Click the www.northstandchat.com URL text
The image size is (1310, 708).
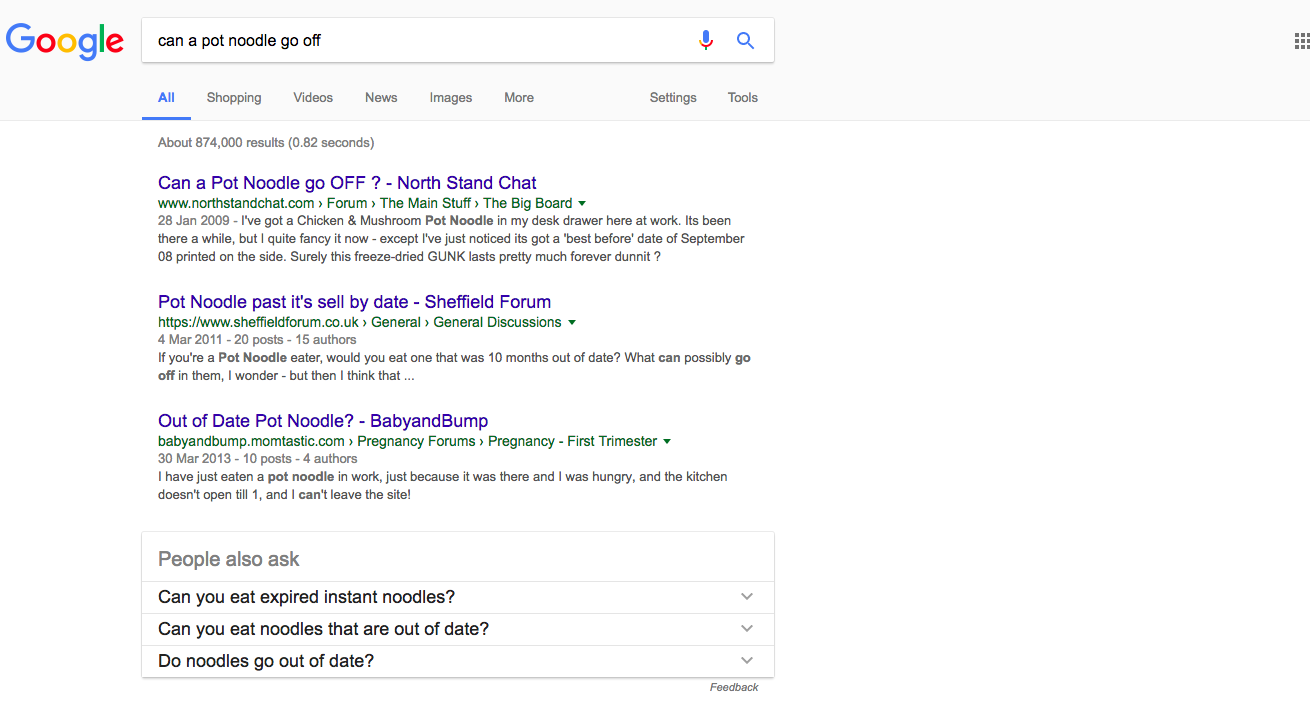tap(235, 203)
